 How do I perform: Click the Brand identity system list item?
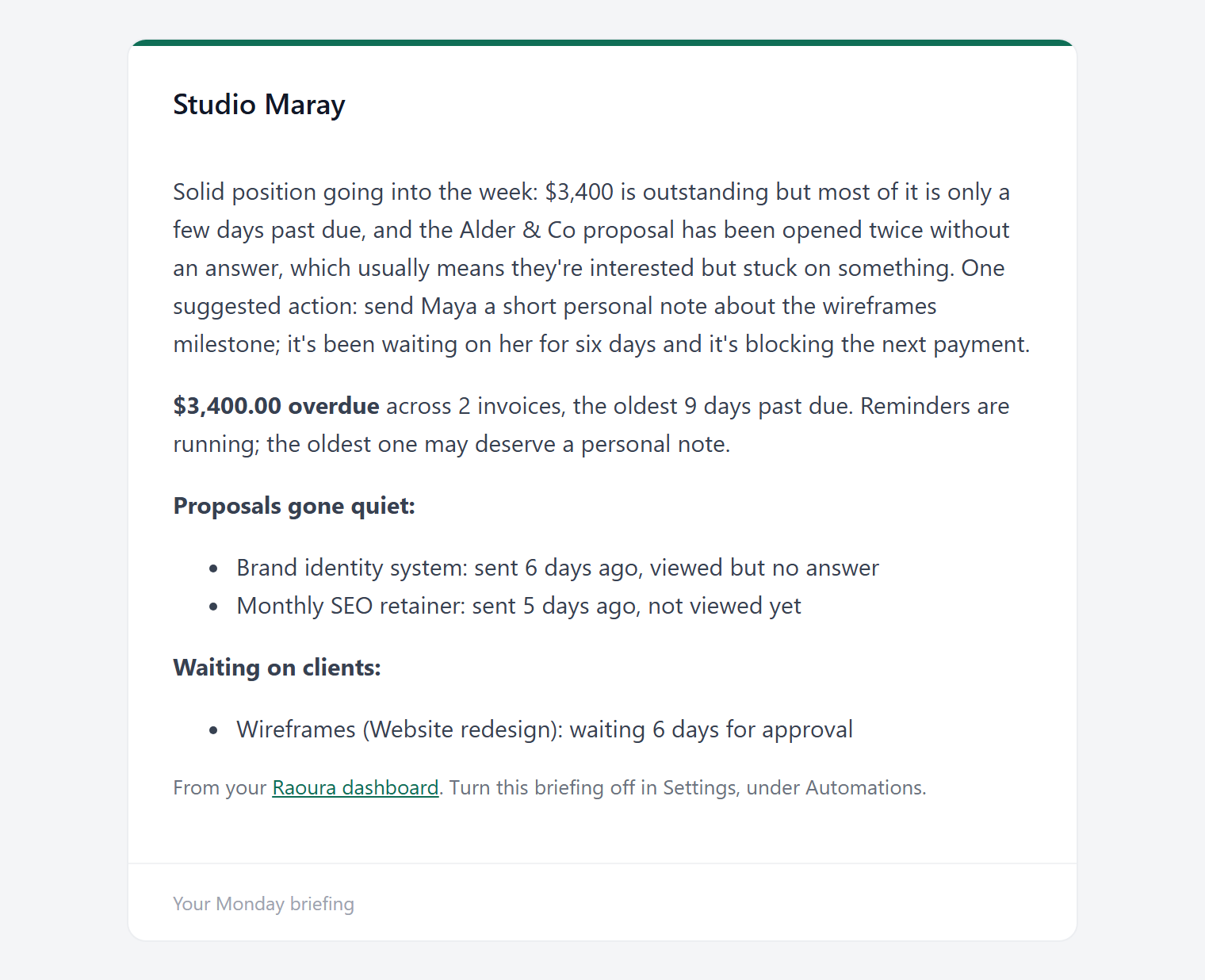tap(557, 568)
